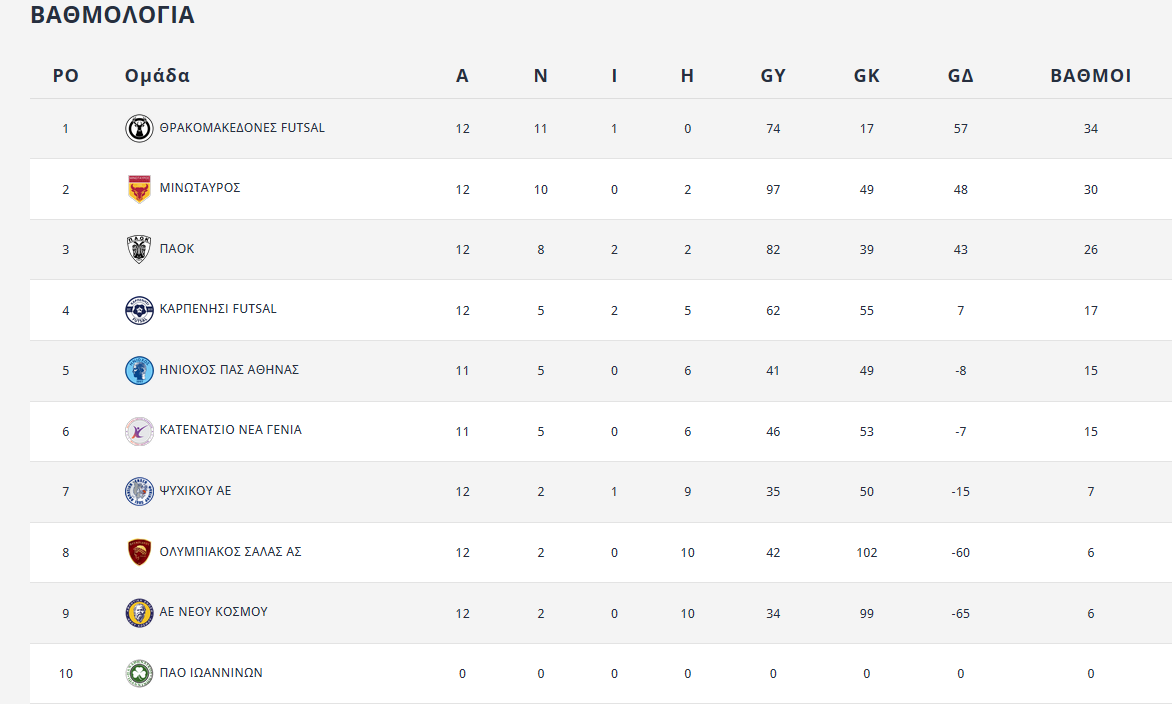Click the ΚΑΡΠΕΝΗΣΙ FUTSAL round logo
Viewport: 1172px width, 704px height.
[x=139, y=310]
